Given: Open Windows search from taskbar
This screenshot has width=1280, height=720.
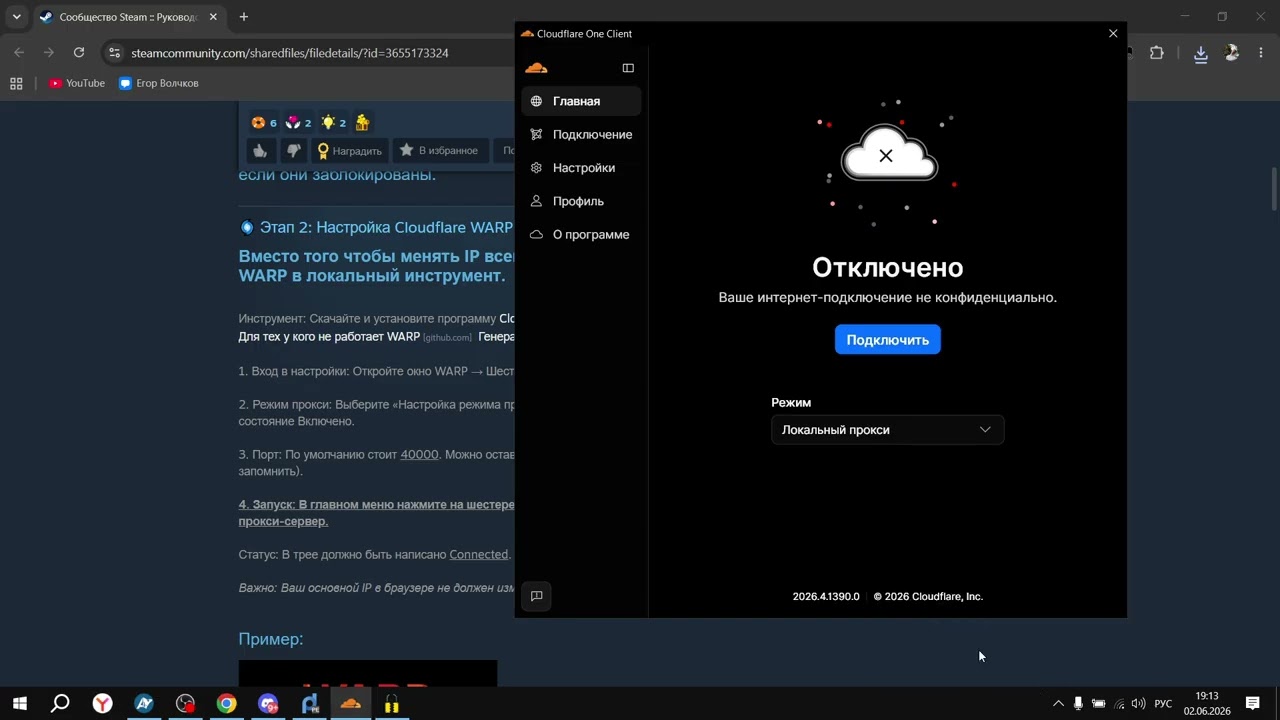Looking at the screenshot, I should point(60,704).
